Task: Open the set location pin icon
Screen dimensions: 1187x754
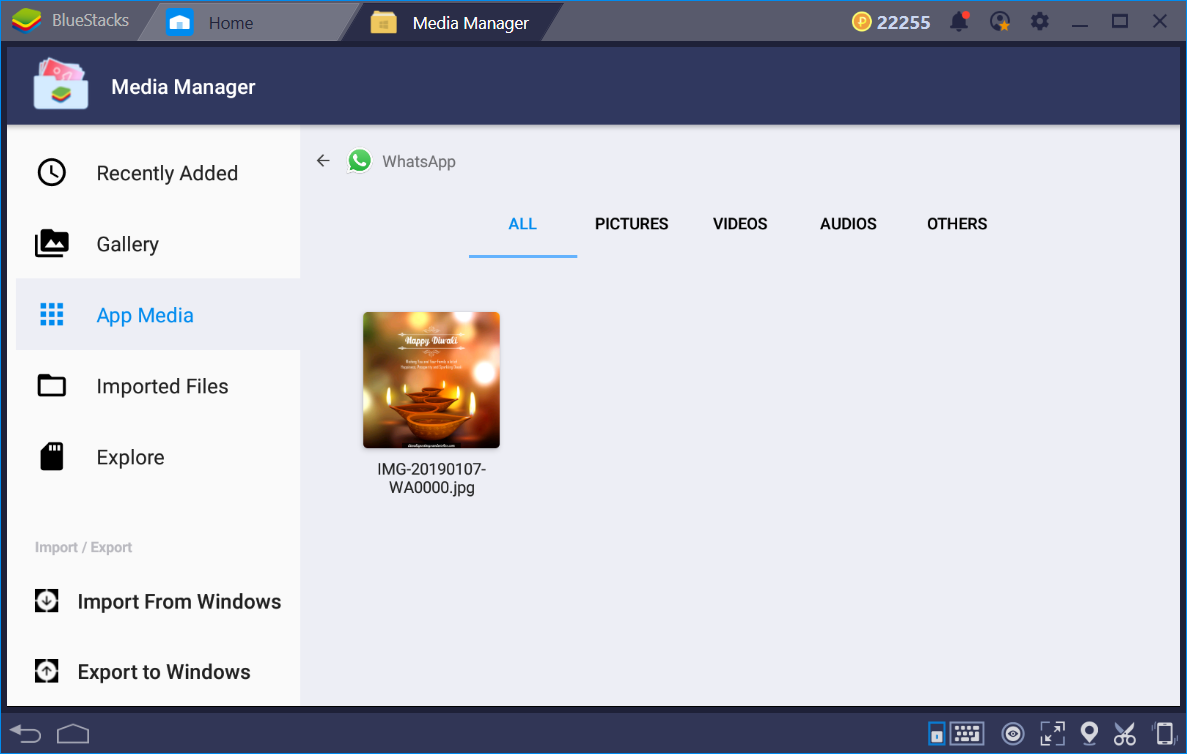Action: point(1089,734)
